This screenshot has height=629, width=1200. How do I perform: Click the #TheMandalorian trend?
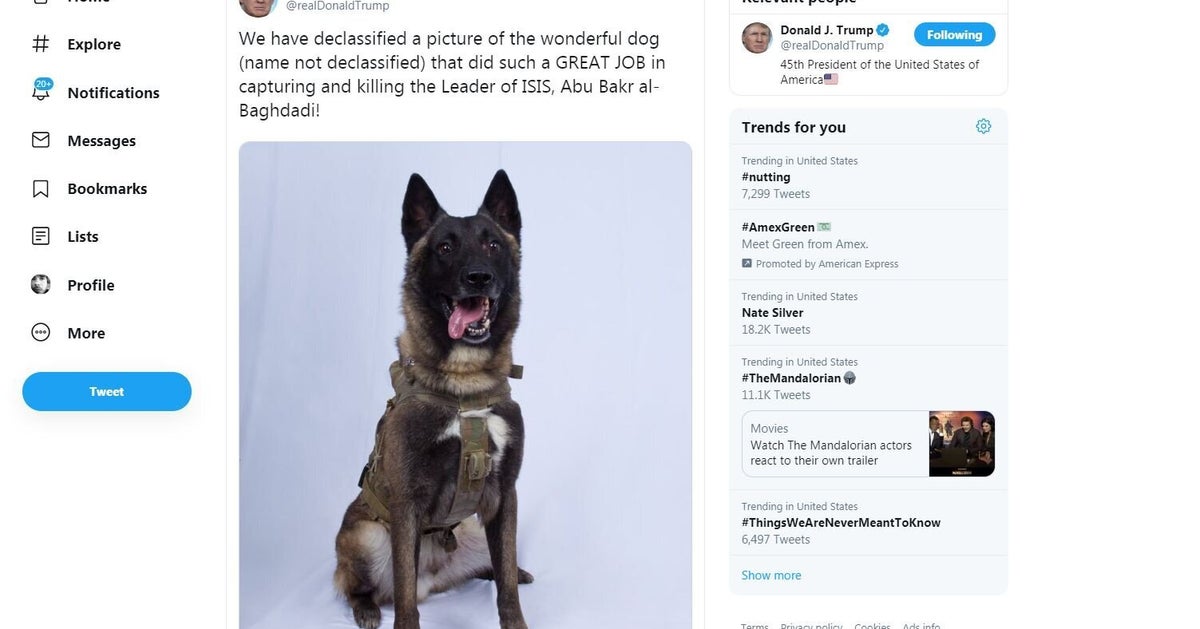coord(790,378)
